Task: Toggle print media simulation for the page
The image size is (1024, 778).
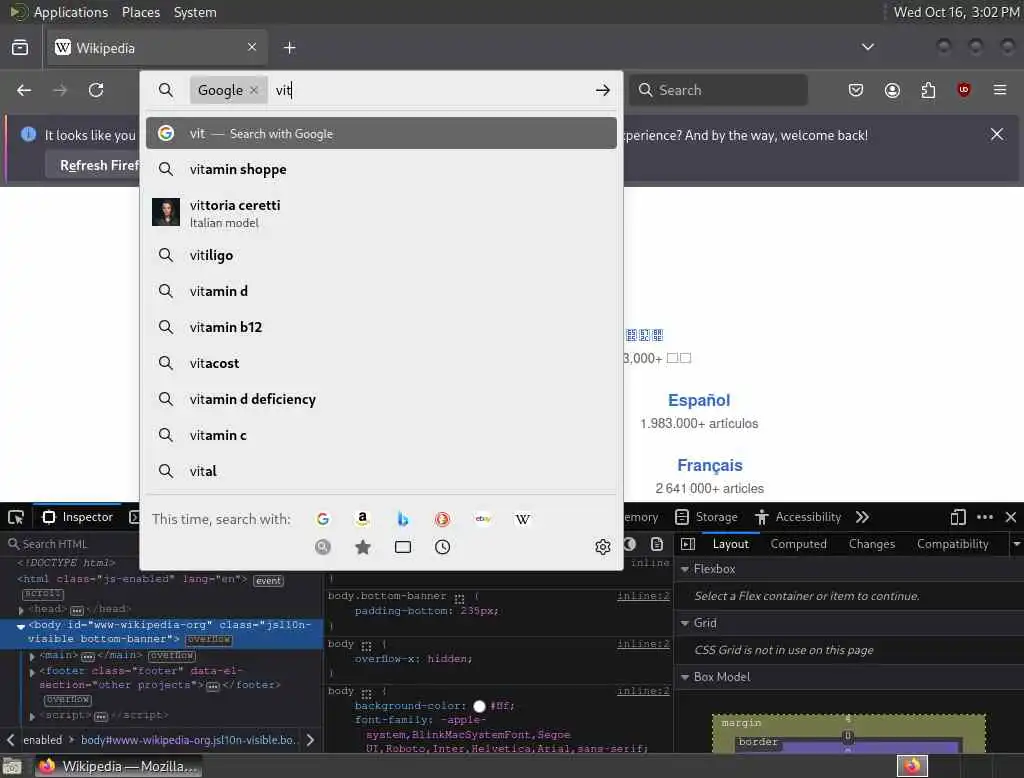Action: pos(657,544)
